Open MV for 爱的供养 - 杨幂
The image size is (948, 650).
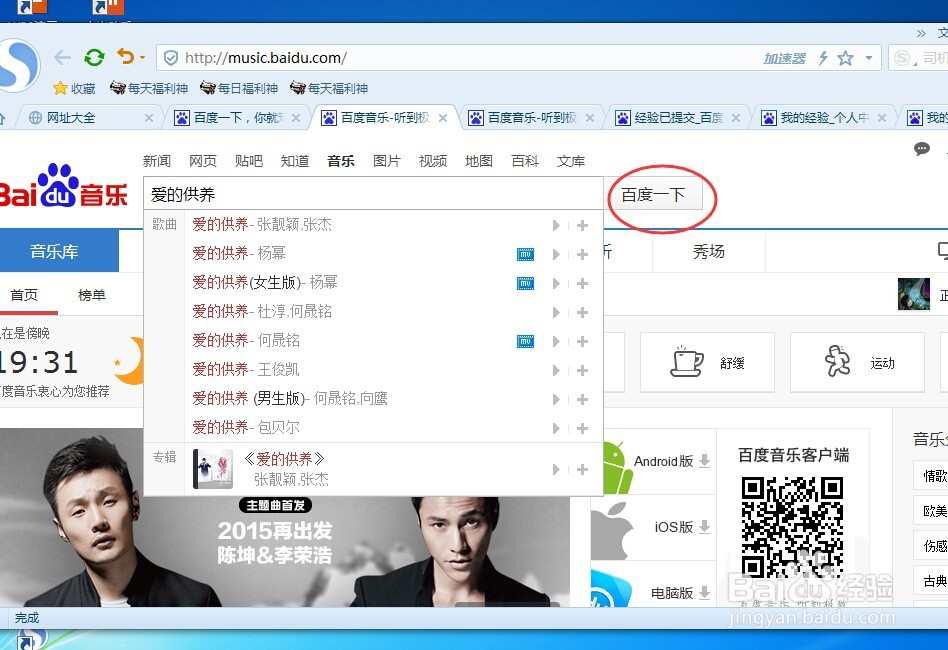click(x=525, y=255)
